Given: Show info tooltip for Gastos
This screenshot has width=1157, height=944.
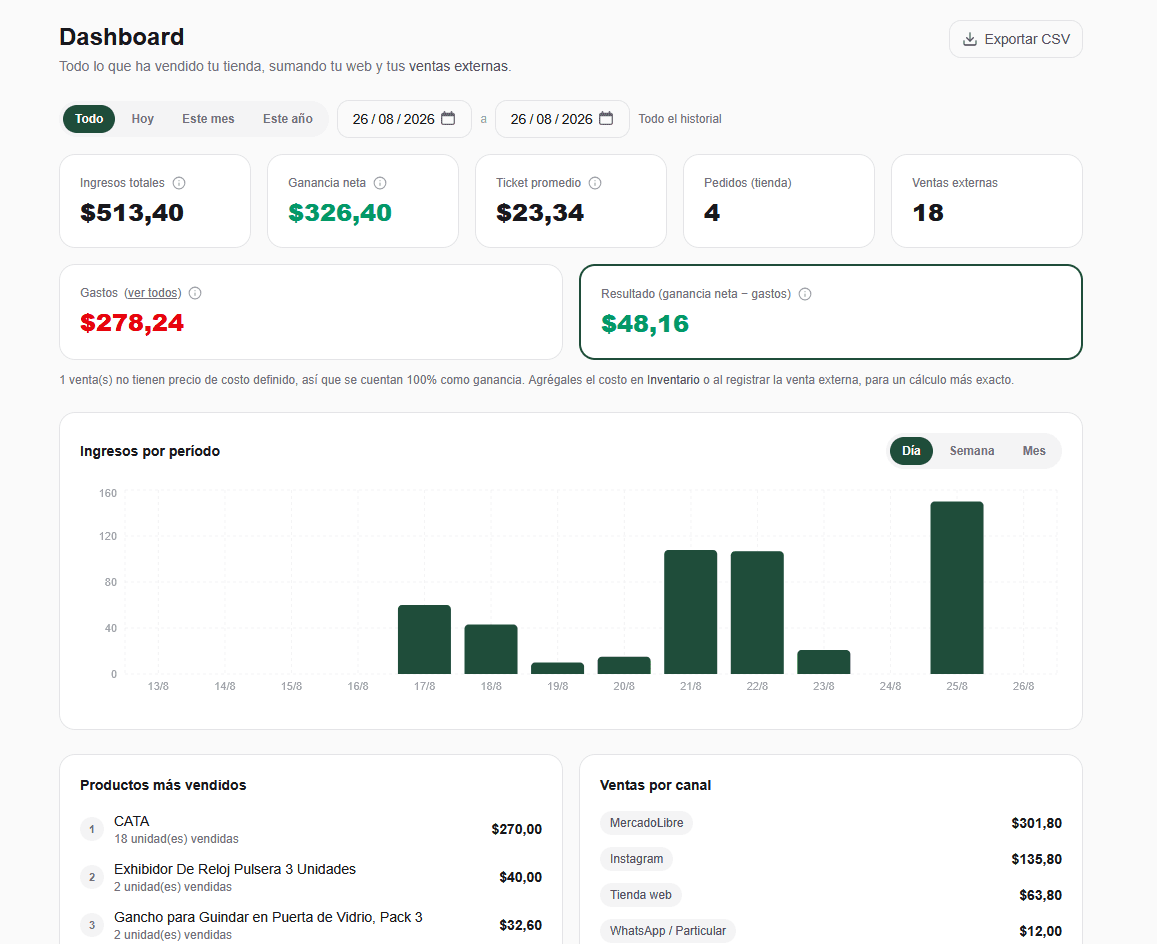Looking at the screenshot, I should [195, 293].
